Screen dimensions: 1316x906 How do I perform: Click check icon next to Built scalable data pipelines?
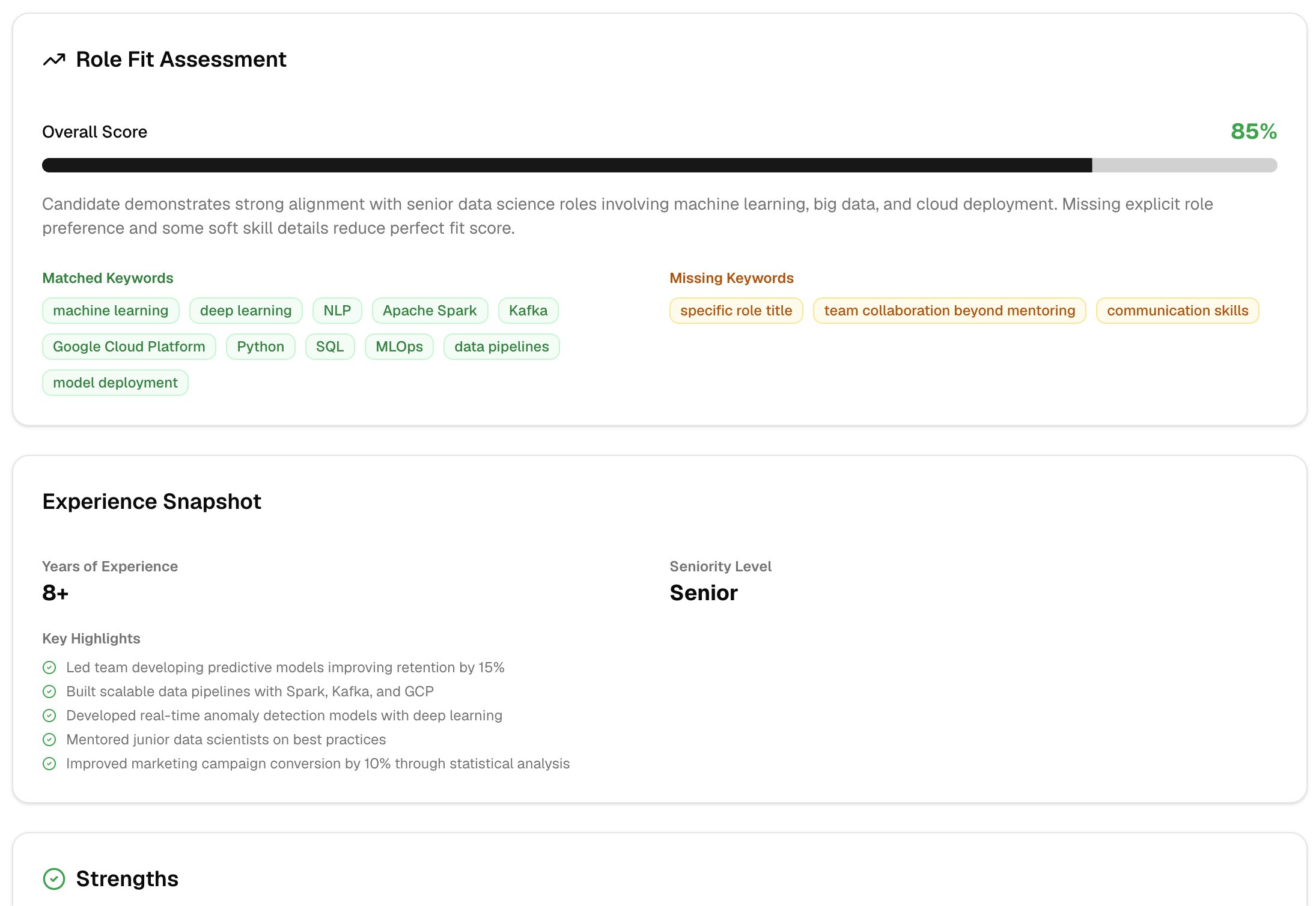49,692
